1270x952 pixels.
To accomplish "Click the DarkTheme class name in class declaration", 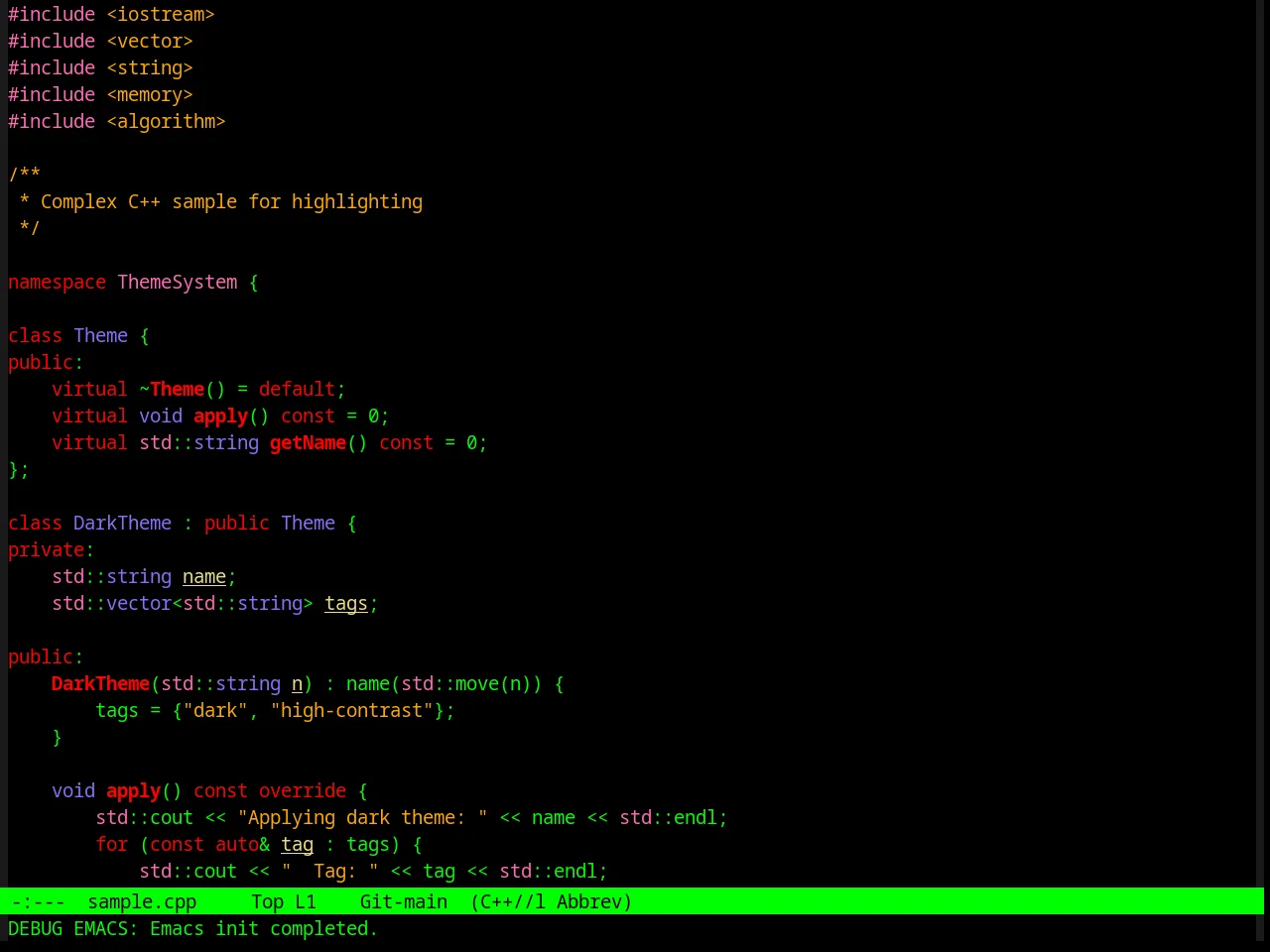I will (122, 523).
